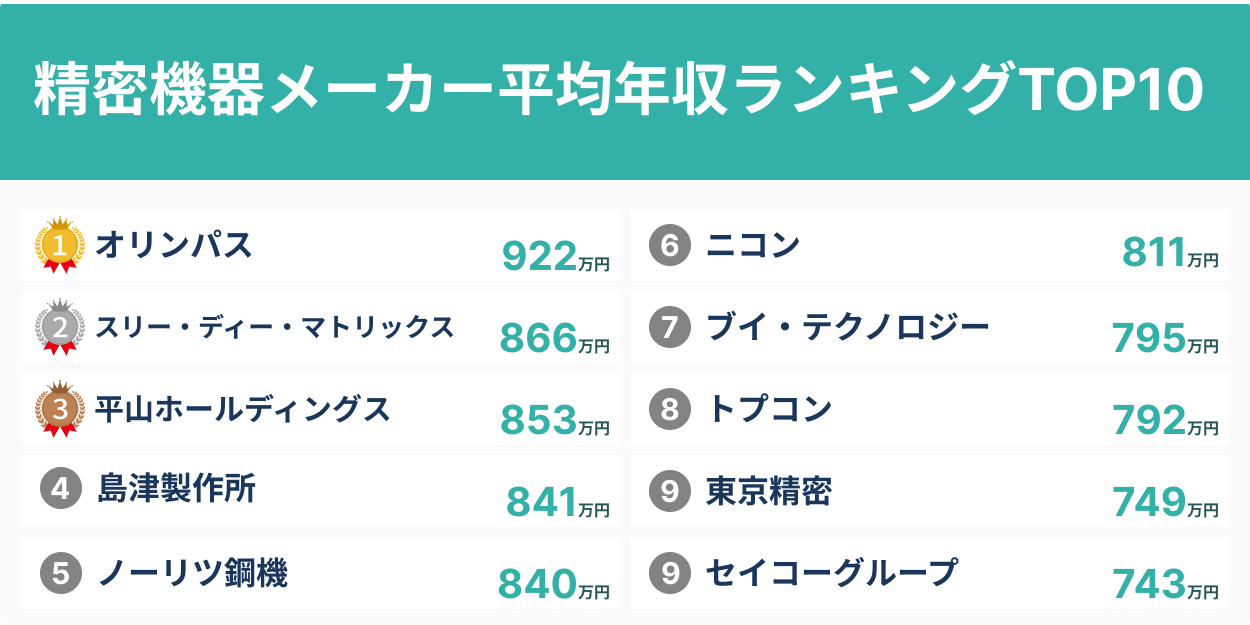Click the rank badge beside セイコーグループ
This screenshot has width=1250, height=625.
coord(670,573)
